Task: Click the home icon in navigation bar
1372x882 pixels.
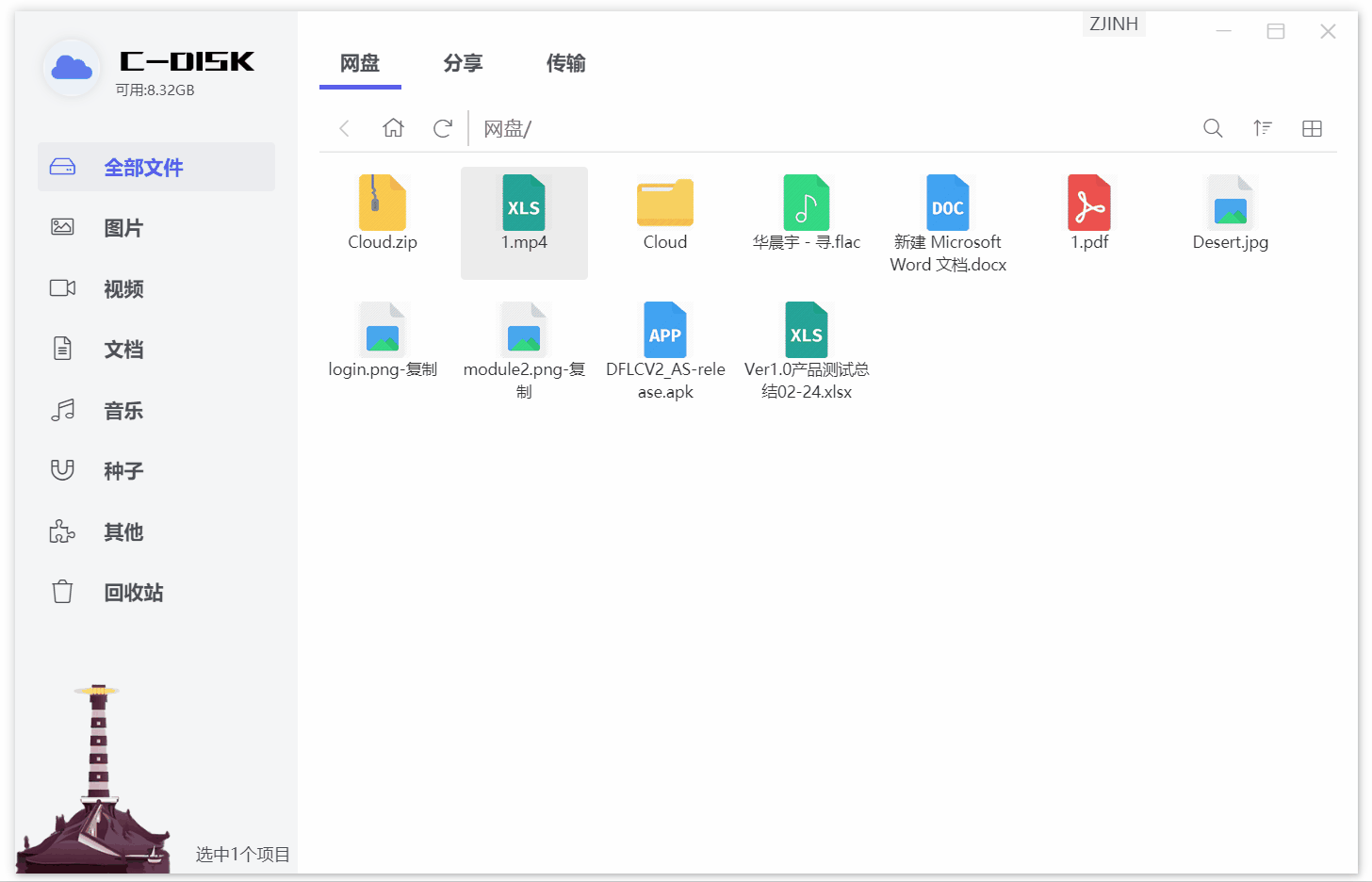Action: coord(393,128)
